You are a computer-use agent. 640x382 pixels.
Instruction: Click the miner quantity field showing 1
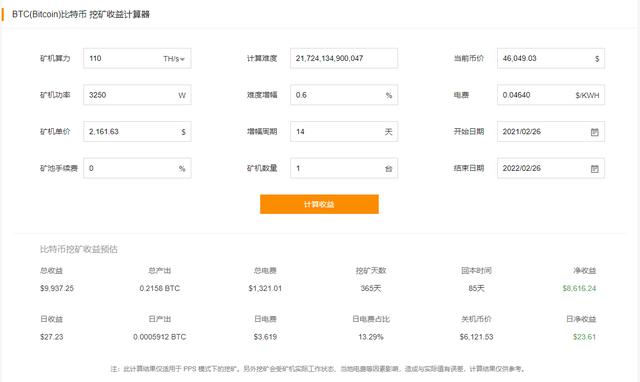point(344,168)
